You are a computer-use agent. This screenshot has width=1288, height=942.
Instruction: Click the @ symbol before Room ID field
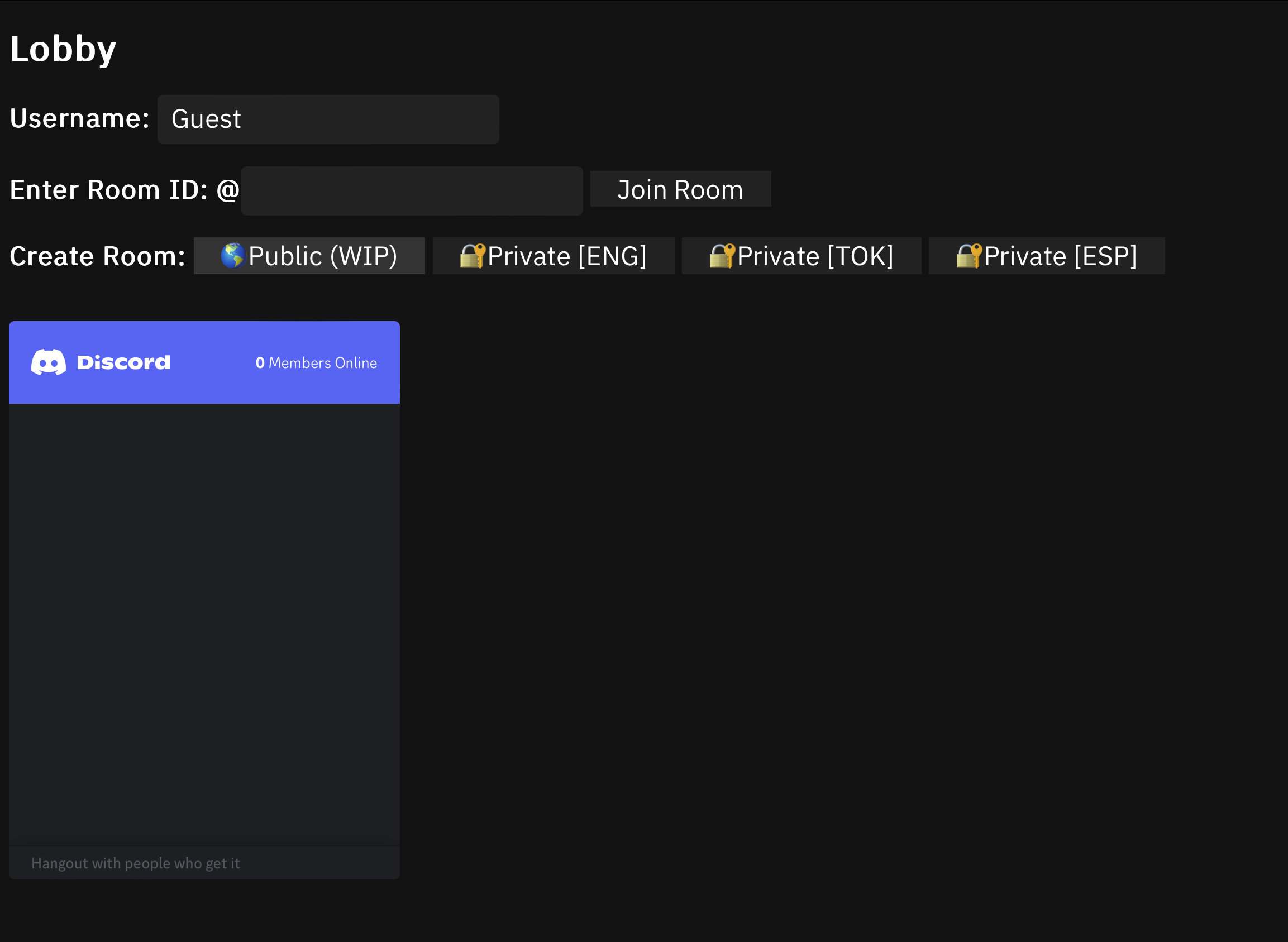point(227,190)
